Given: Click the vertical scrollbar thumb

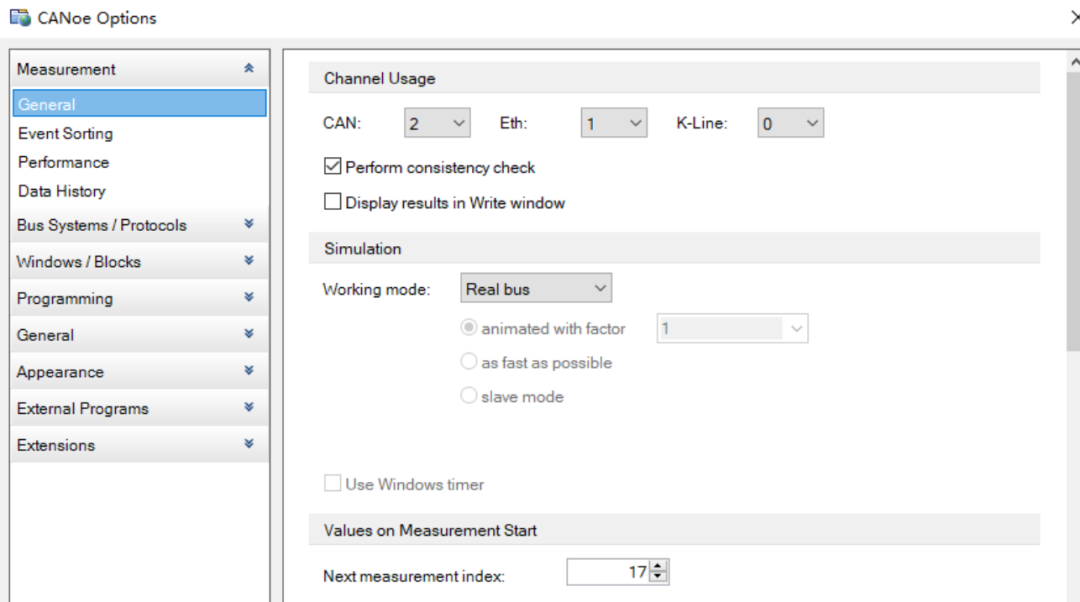Looking at the screenshot, I should (1073, 211).
